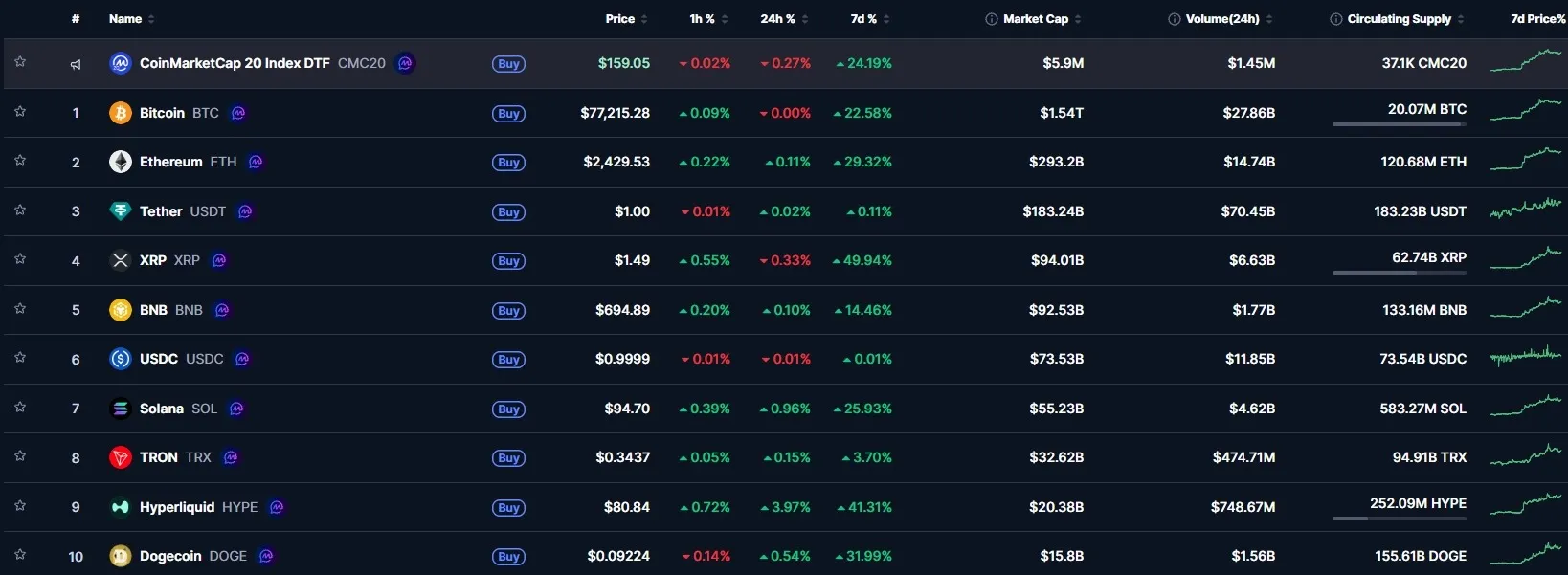Screen dimensions: 1568x575
Task: Click the purple badge icon beside TRX
Action: pos(231,457)
